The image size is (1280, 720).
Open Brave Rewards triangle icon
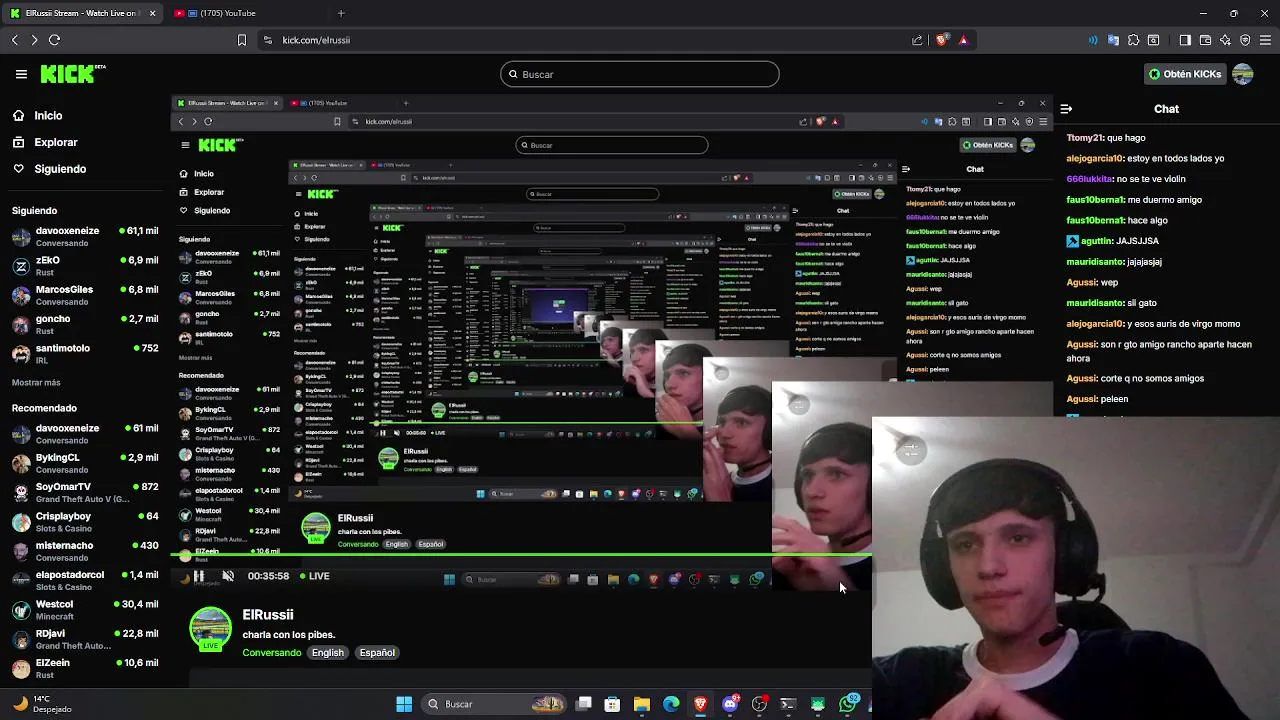coord(963,40)
